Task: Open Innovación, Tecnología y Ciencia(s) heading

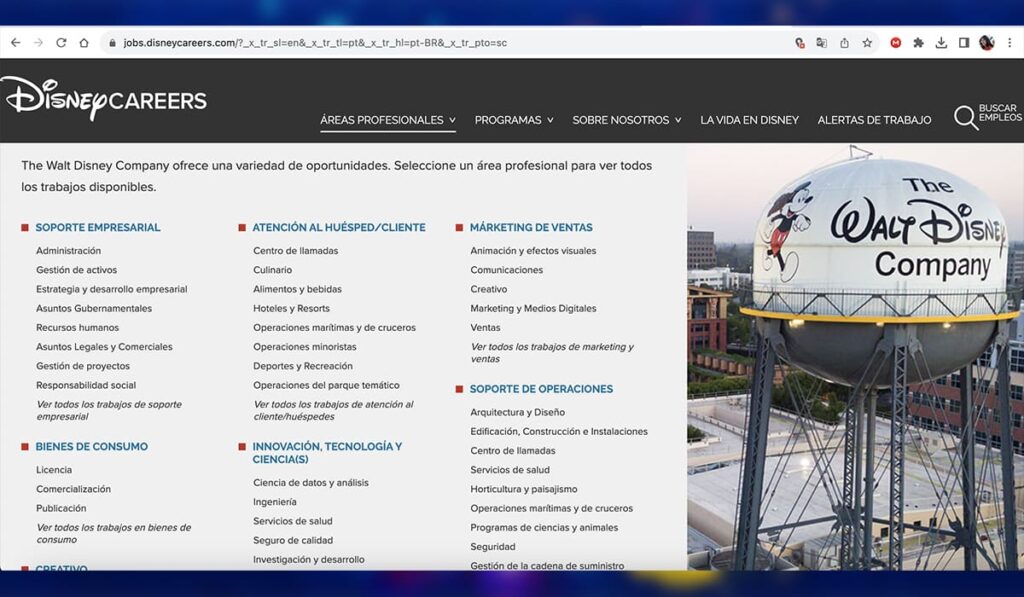Action: (x=327, y=453)
